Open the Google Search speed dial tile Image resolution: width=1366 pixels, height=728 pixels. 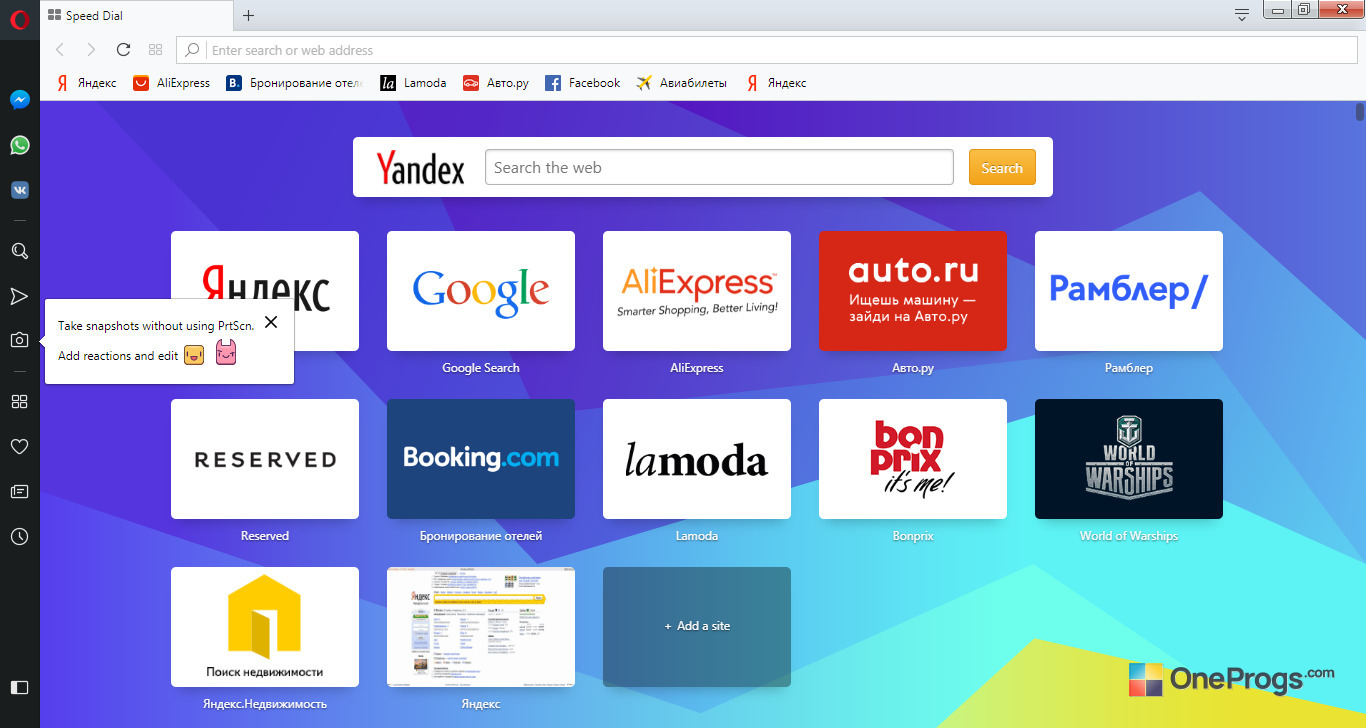click(481, 291)
